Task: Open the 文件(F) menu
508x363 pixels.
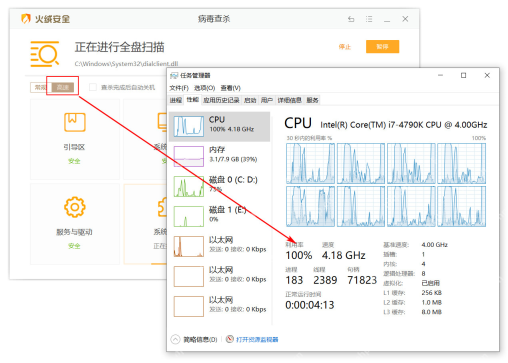Action: coord(179,88)
